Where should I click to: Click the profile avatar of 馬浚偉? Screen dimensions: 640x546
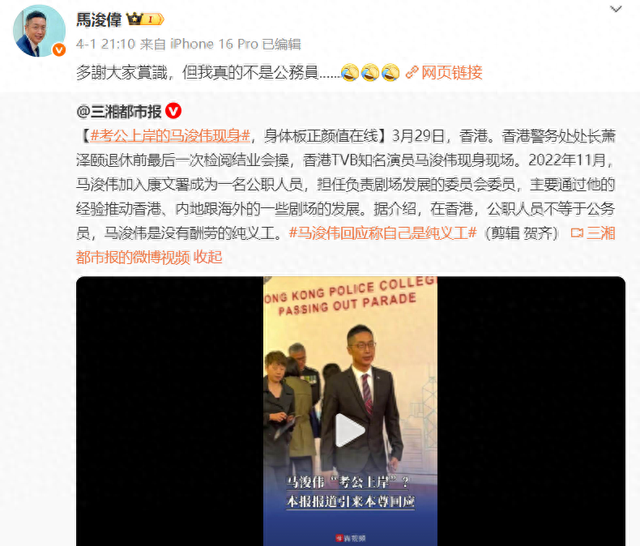39,31
